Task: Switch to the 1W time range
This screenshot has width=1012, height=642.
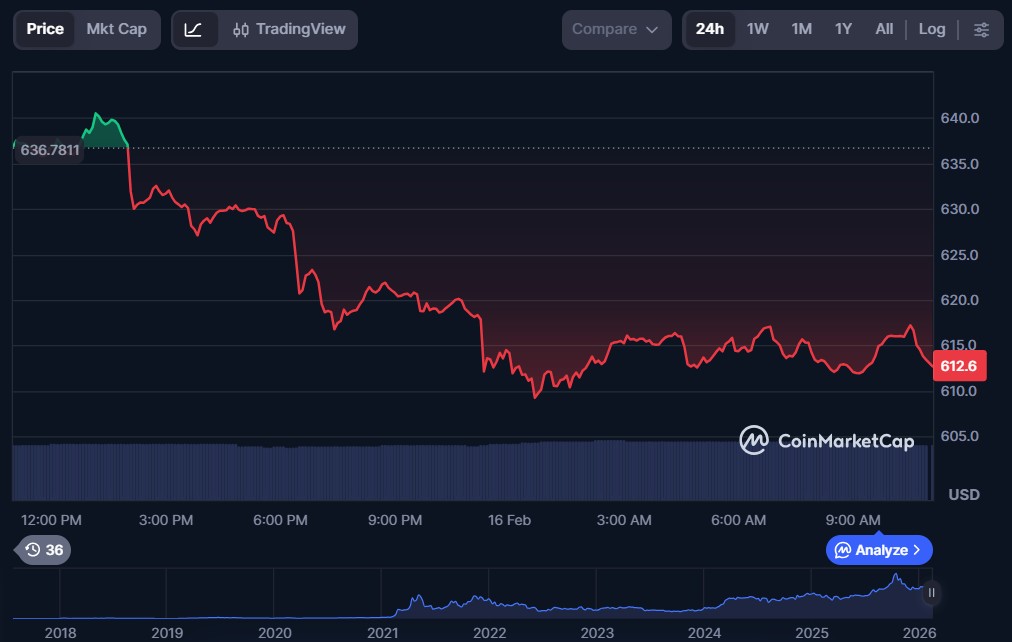Action: point(758,30)
